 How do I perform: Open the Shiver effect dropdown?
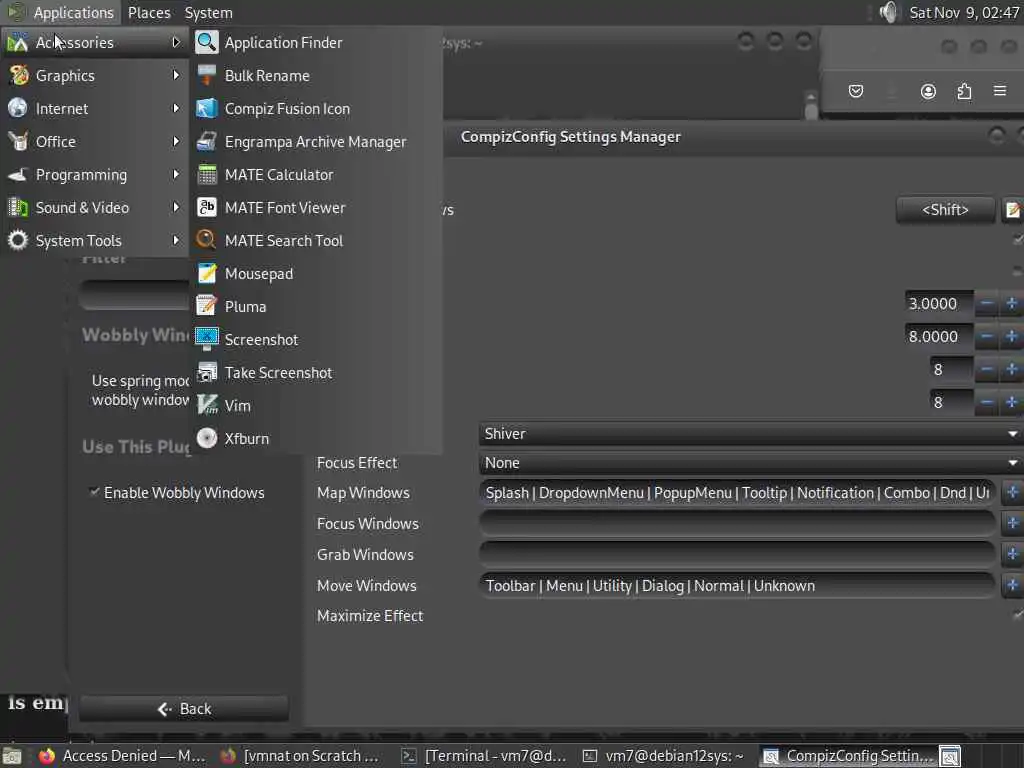pos(751,434)
